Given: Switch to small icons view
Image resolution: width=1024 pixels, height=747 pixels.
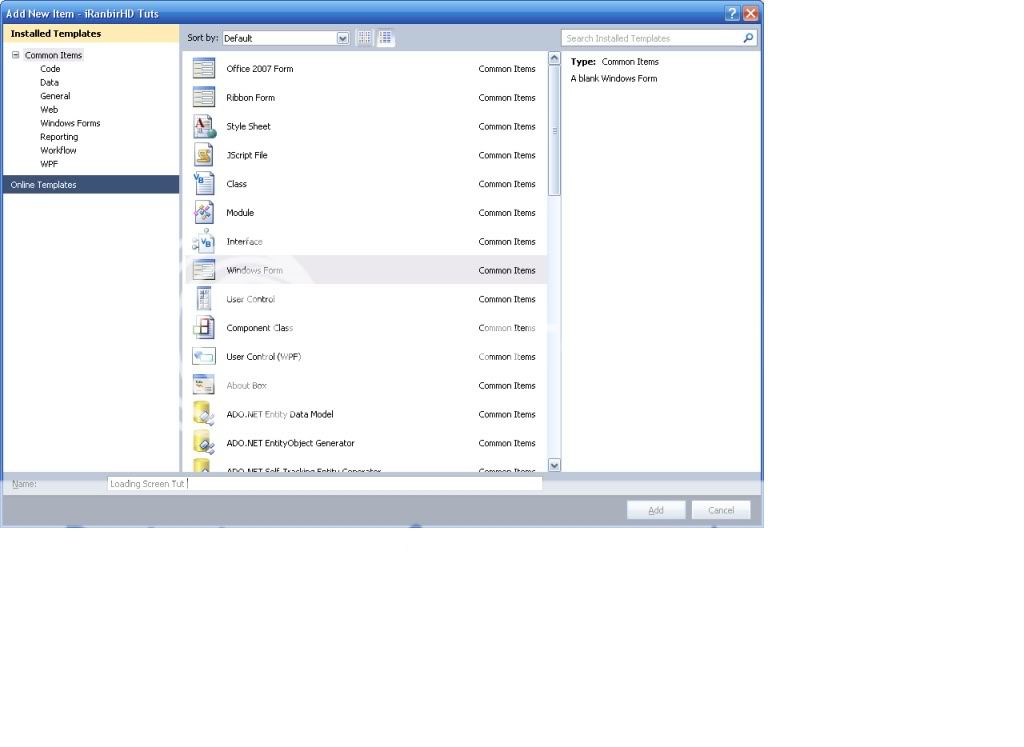Looking at the screenshot, I should click(365, 38).
